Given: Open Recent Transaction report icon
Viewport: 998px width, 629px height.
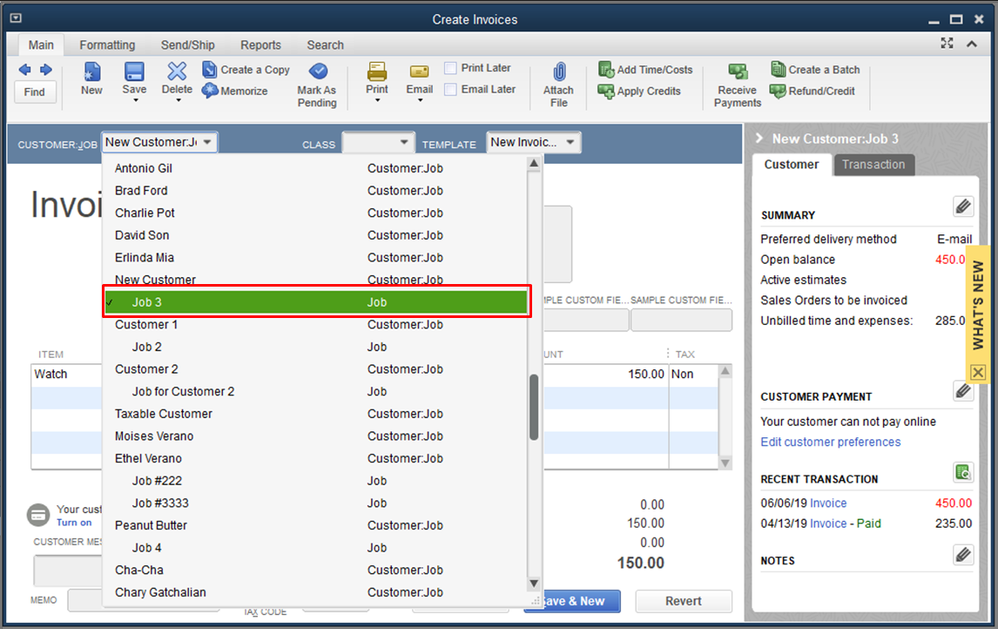Looking at the screenshot, I should [x=963, y=472].
